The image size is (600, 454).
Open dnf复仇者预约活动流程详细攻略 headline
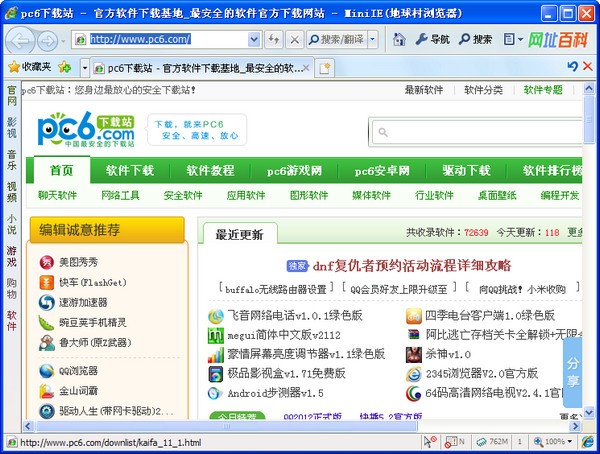click(x=412, y=265)
